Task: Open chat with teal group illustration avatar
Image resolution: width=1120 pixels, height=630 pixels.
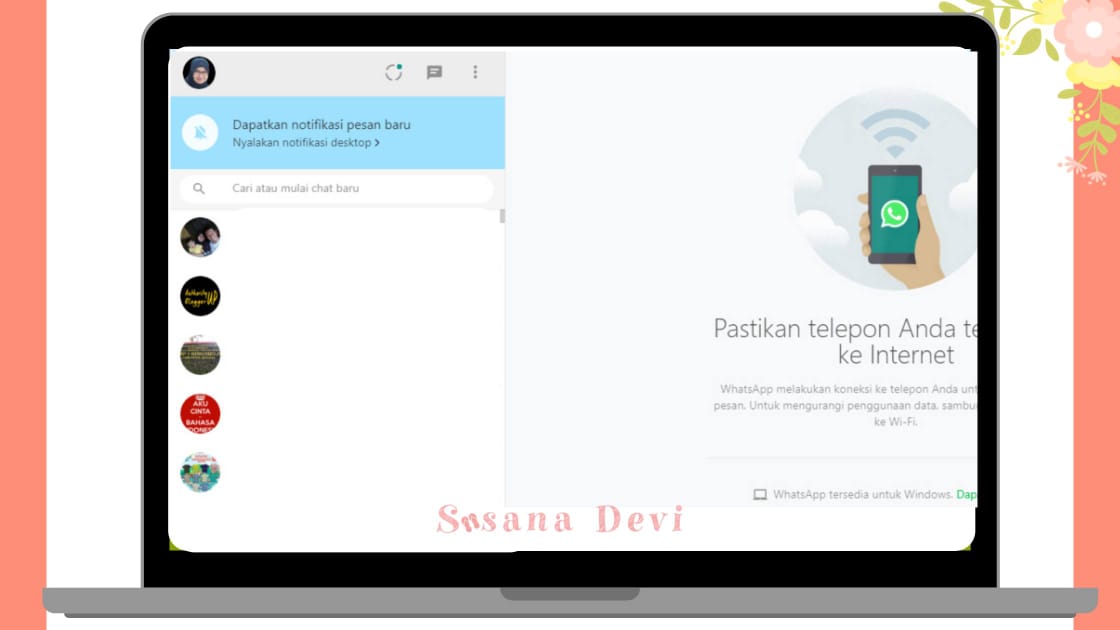Action: (x=200, y=472)
